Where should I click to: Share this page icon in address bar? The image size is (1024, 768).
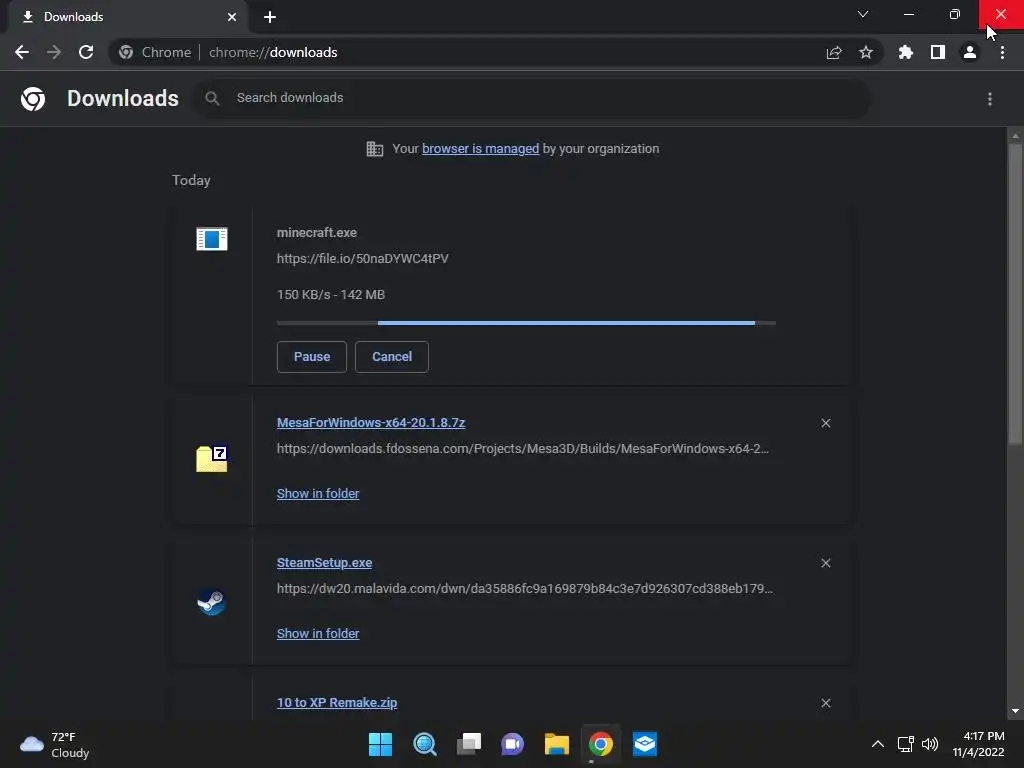[834, 52]
